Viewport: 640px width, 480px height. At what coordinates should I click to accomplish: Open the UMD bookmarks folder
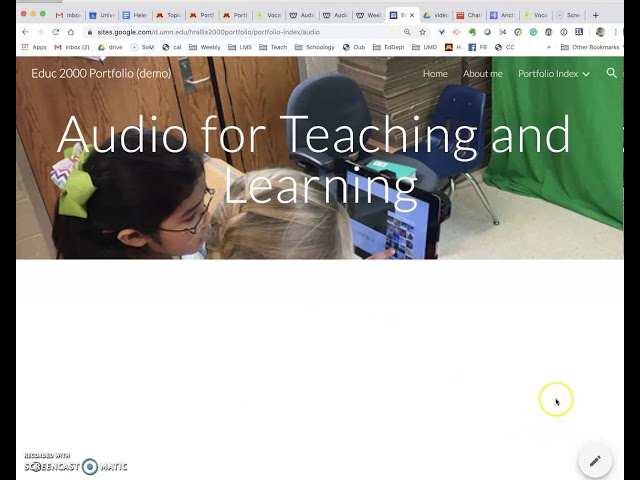424,47
